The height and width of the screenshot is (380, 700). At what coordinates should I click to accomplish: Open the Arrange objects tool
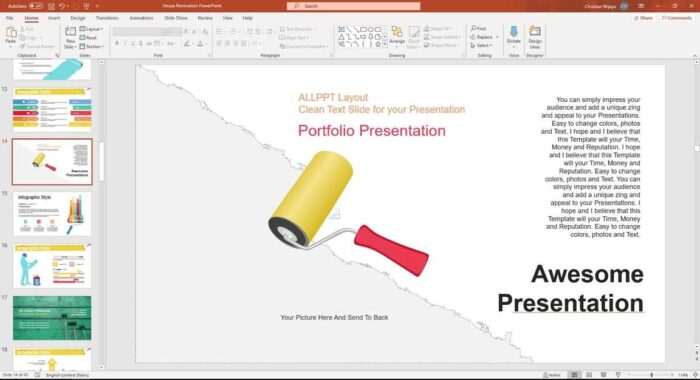396,36
